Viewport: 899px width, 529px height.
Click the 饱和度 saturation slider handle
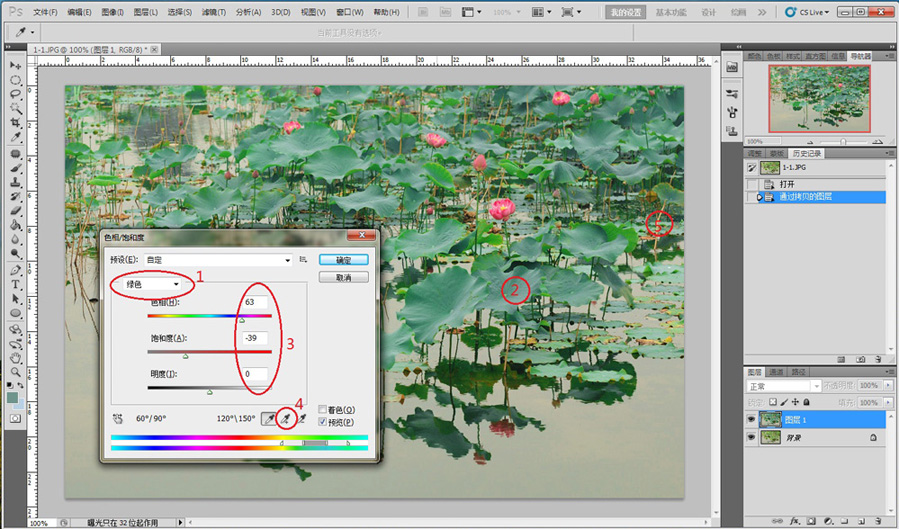pyautogui.click(x=185, y=356)
